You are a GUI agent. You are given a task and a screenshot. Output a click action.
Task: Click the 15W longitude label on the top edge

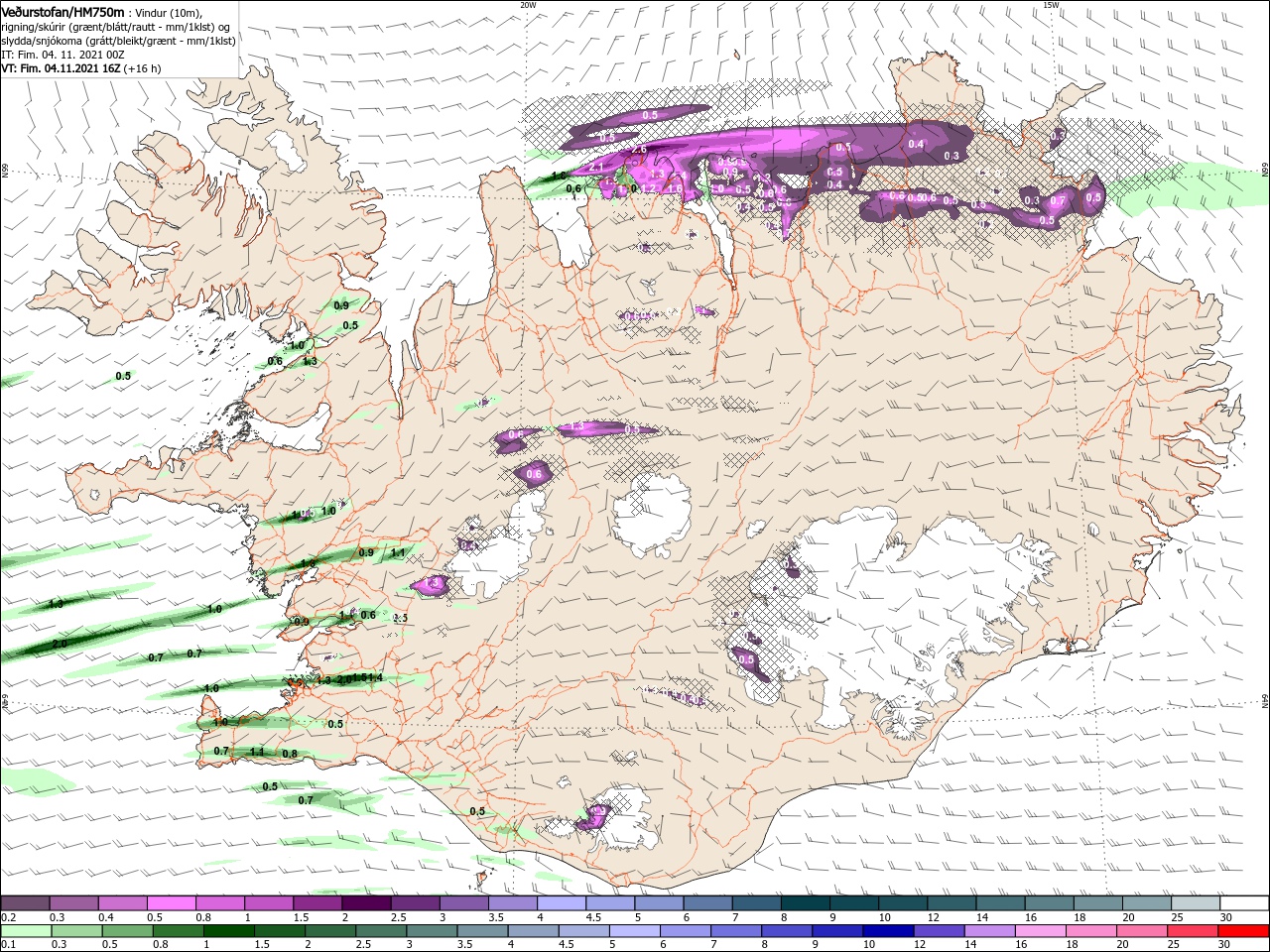tap(1051, 5)
